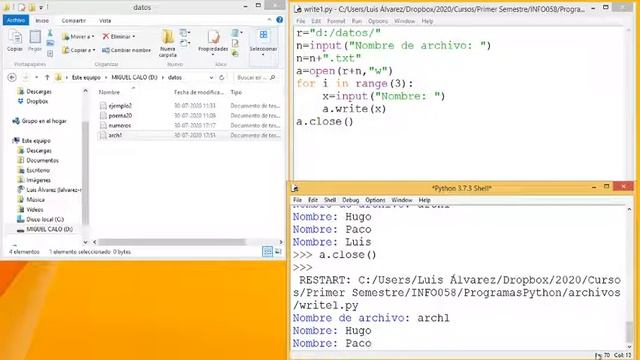Open the recent locations dropdown beside back arrows

pos(36,78)
